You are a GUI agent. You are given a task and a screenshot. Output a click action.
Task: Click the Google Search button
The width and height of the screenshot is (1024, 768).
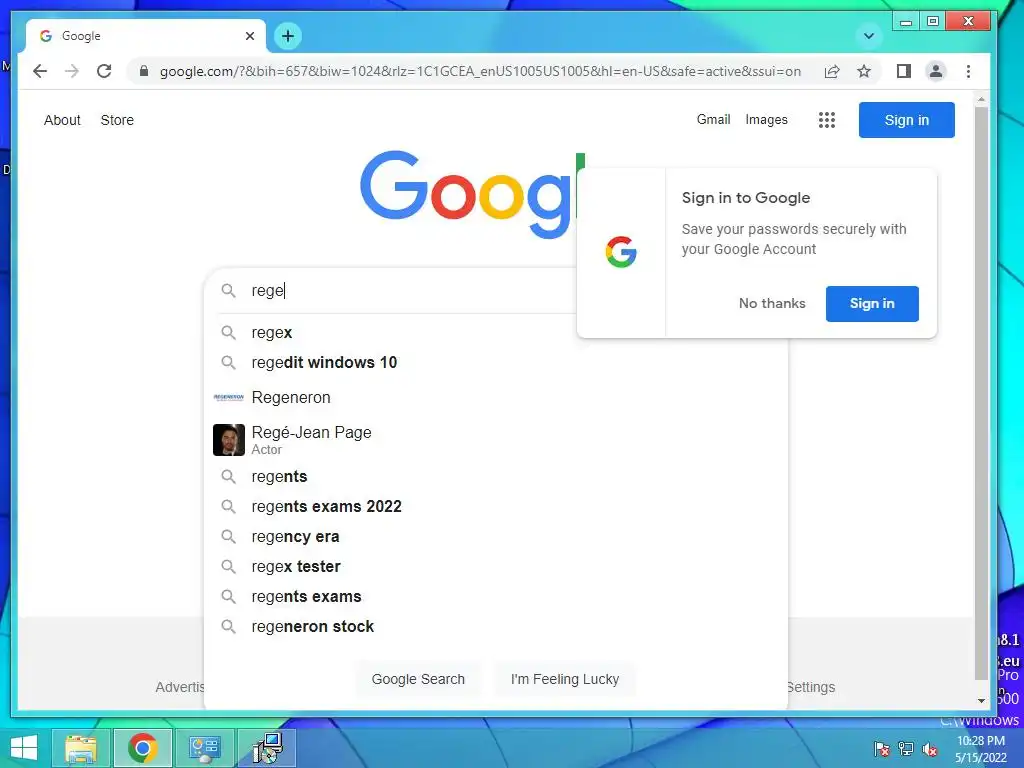point(418,679)
